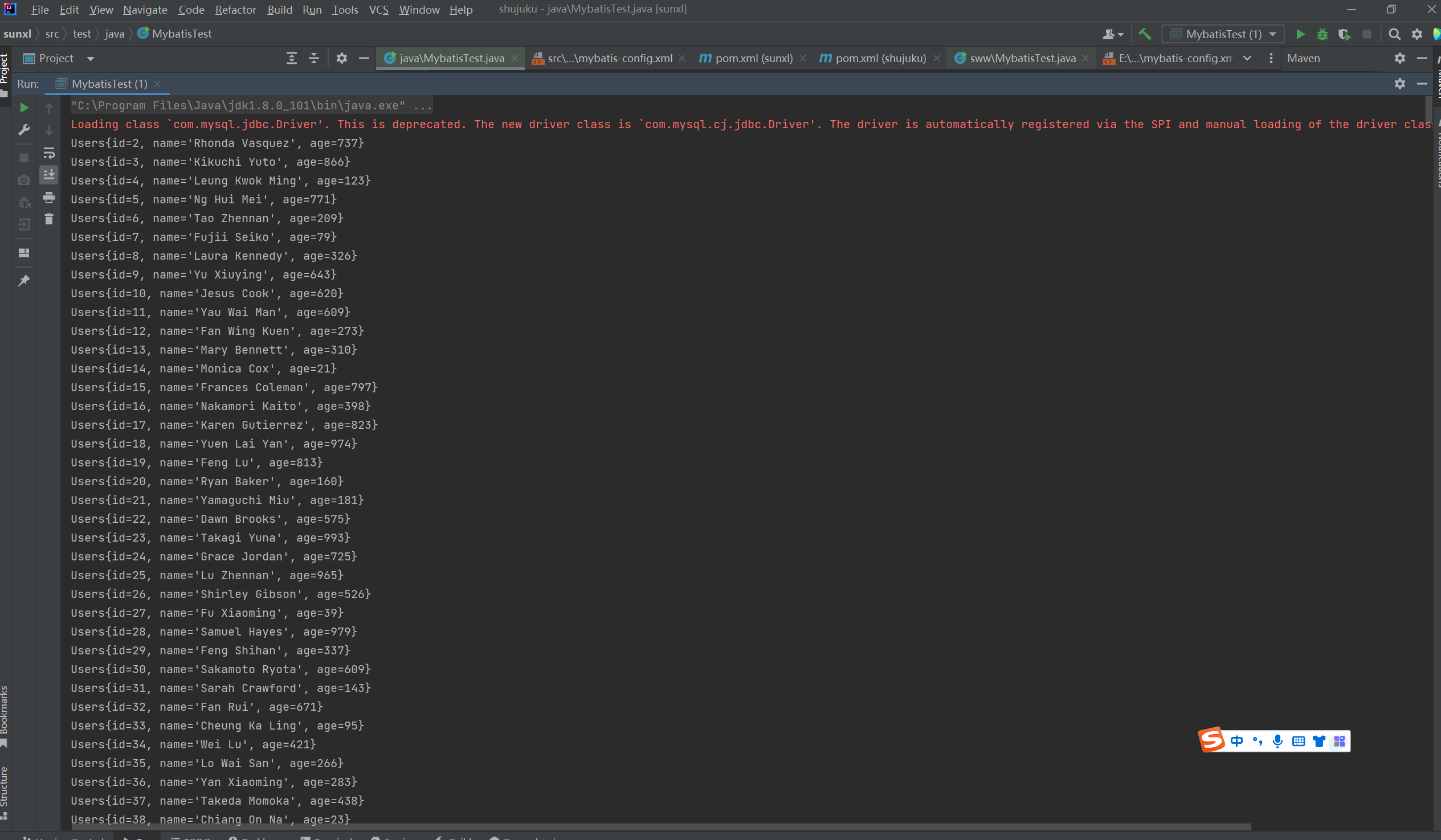Rerun MybatisTest from Run panel
Screen dimensions: 1441x840
[x=24, y=108]
